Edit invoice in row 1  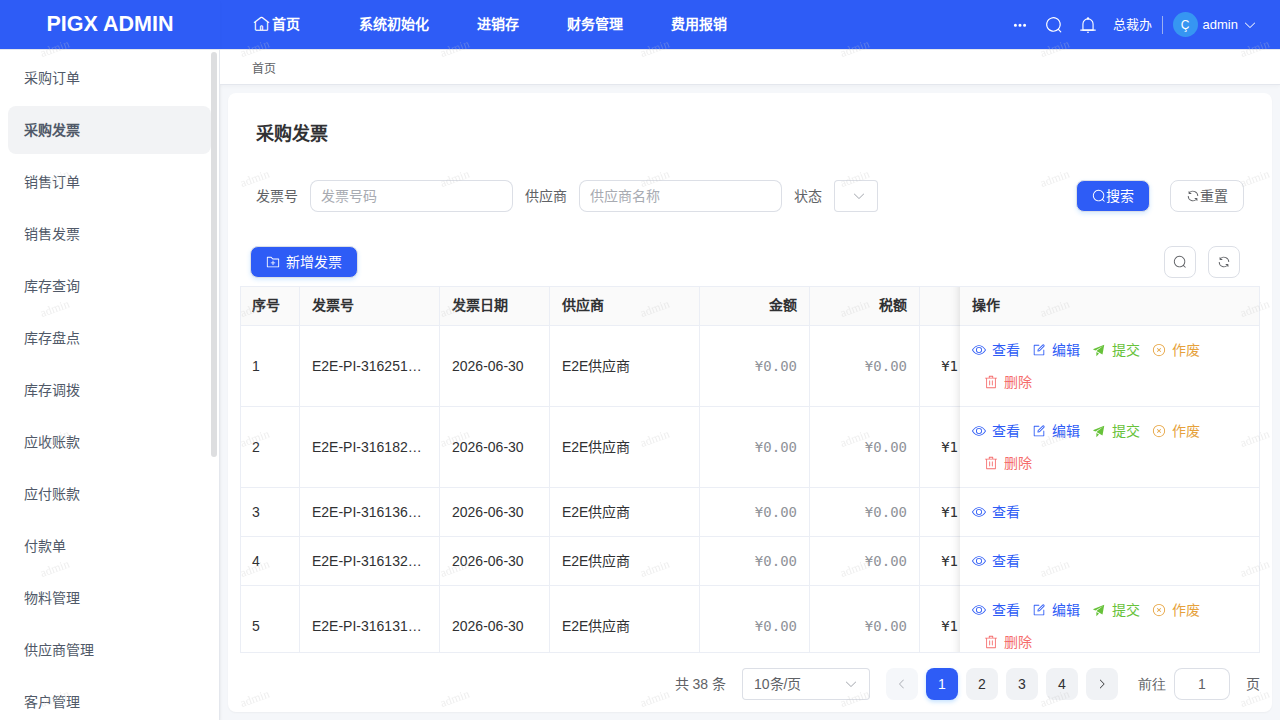pos(1056,350)
